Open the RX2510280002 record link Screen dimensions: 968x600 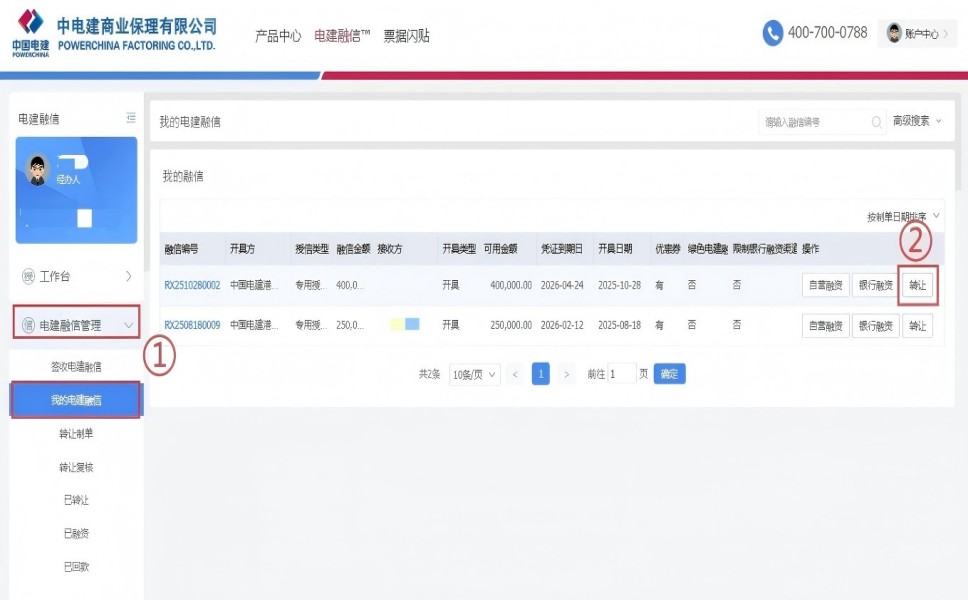click(x=192, y=285)
